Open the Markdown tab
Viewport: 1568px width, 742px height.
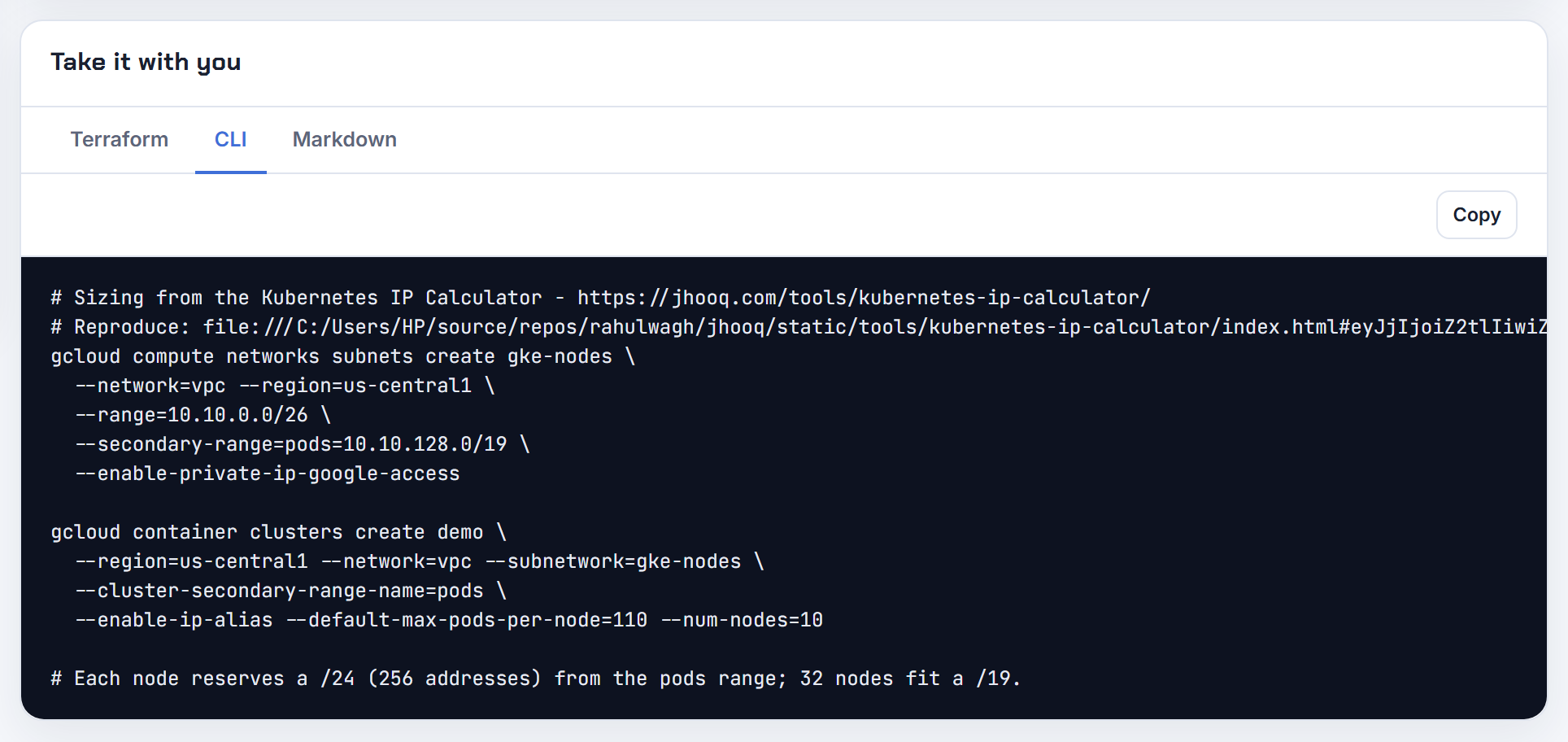345,140
